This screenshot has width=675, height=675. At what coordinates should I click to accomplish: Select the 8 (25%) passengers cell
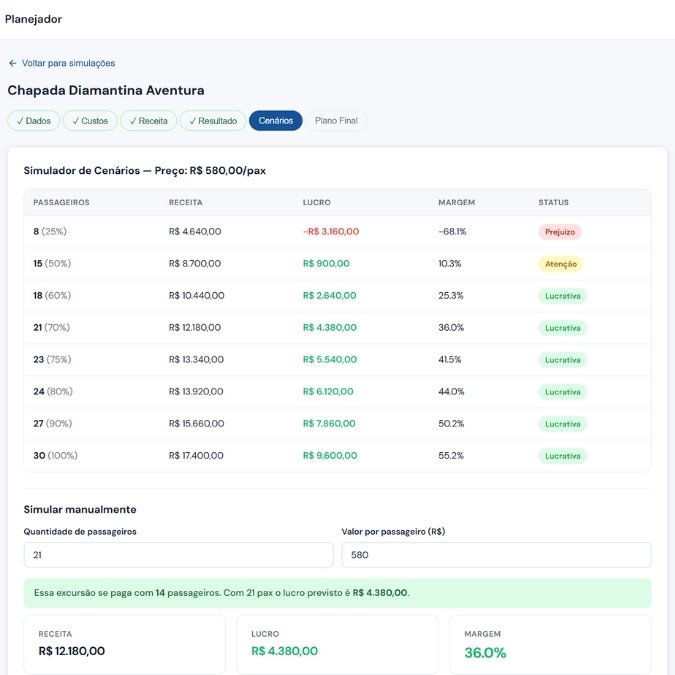tap(50, 231)
